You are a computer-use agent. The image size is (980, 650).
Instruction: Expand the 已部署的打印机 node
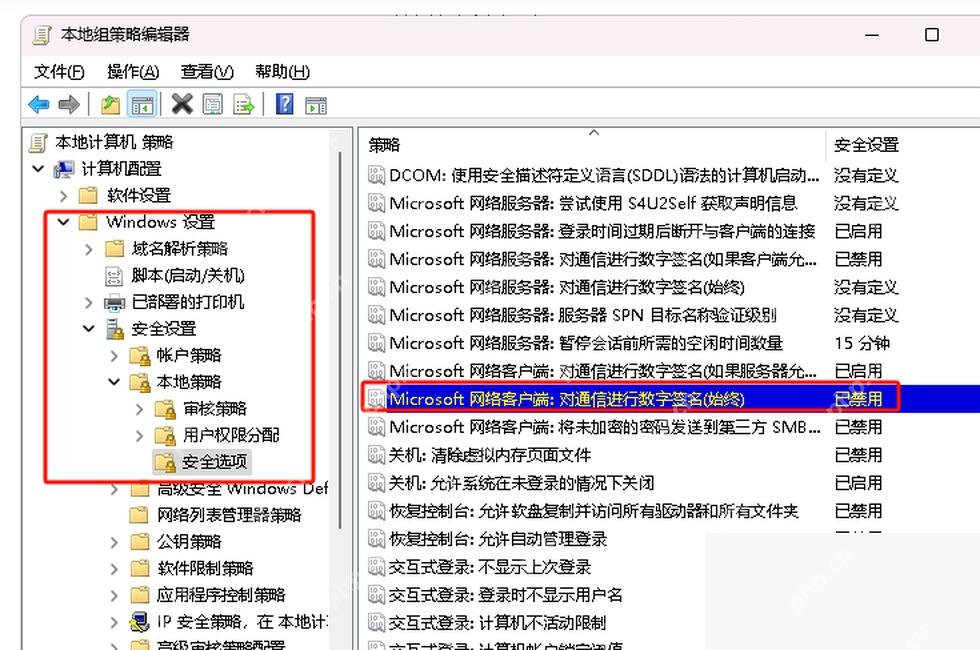click(x=89, y=302)
